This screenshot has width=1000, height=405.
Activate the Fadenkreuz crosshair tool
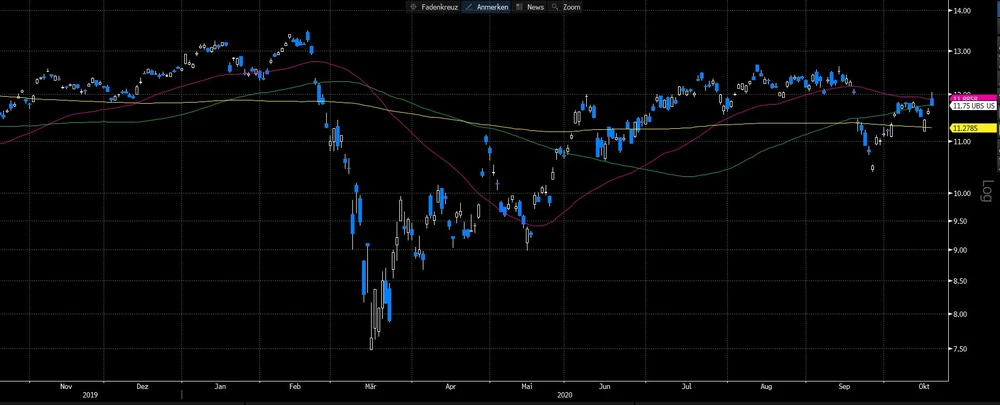click(x=434, y=7)
